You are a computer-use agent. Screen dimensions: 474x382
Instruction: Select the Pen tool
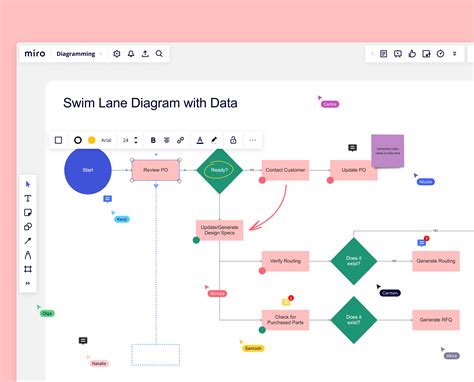28,255
